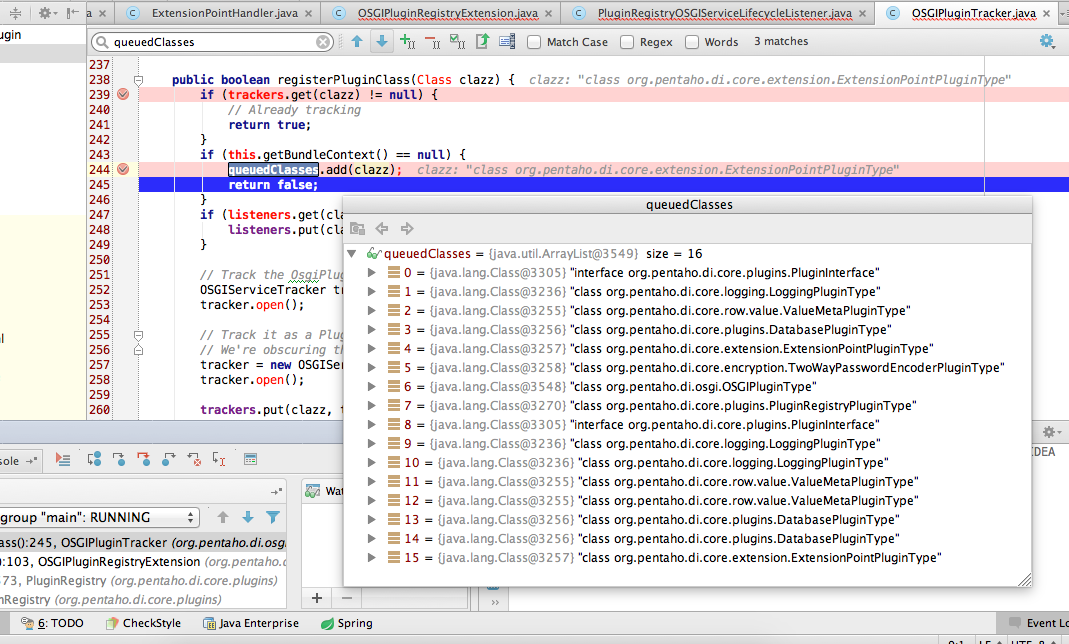This screenshot has height=644, width=1069.
Task: Expand element 7 PluginRegistryPluginType
Action: tap(372, 405)
